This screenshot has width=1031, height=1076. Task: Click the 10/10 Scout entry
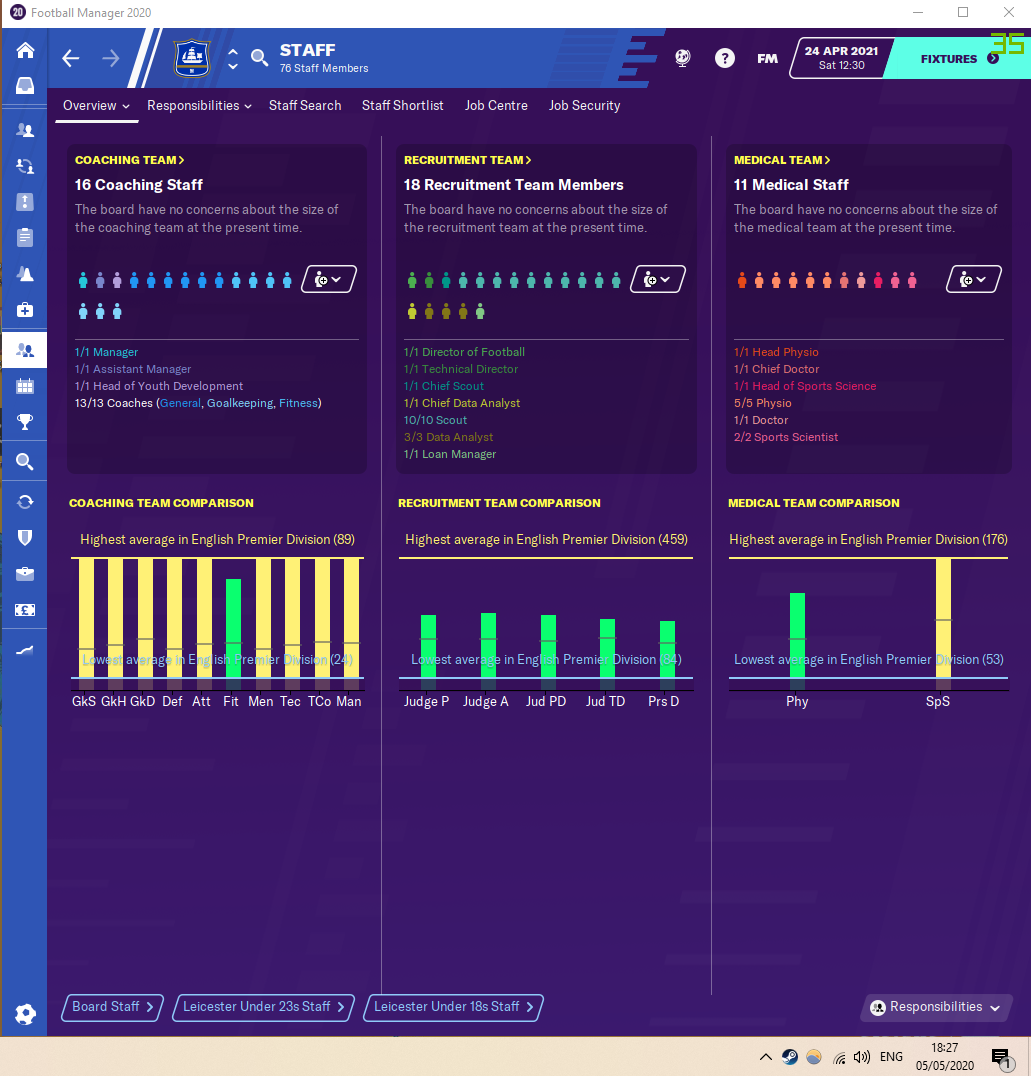click(435, 420)
